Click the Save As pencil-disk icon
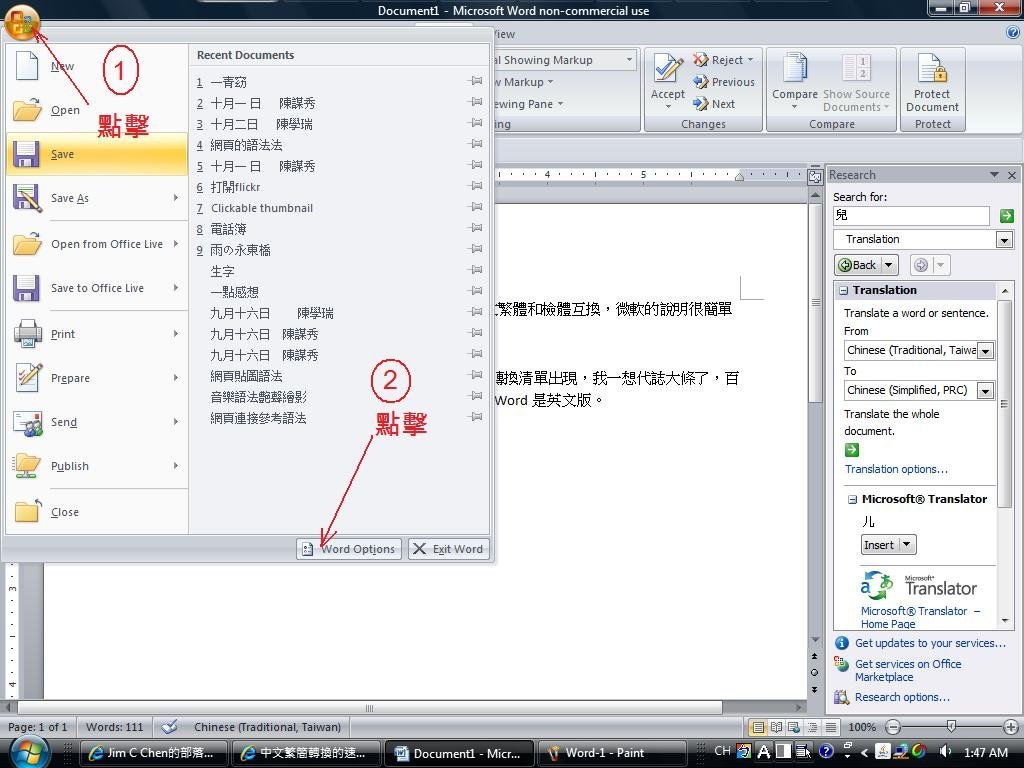 [x=27, y=197]
